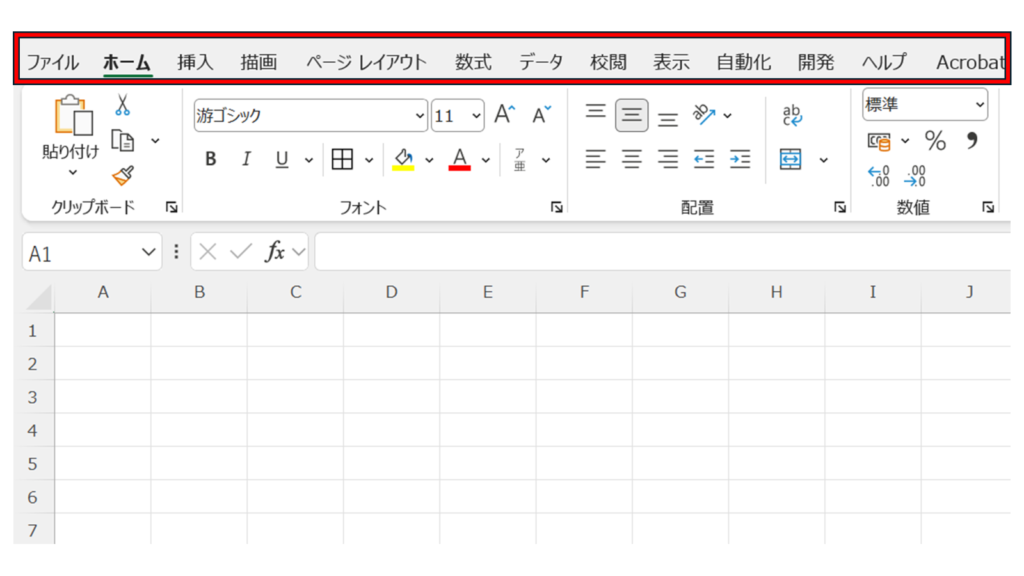The height and width of the screenshot is (576, 1024).
Task: Open the データ ribbon tab
Action: [541, 62]
